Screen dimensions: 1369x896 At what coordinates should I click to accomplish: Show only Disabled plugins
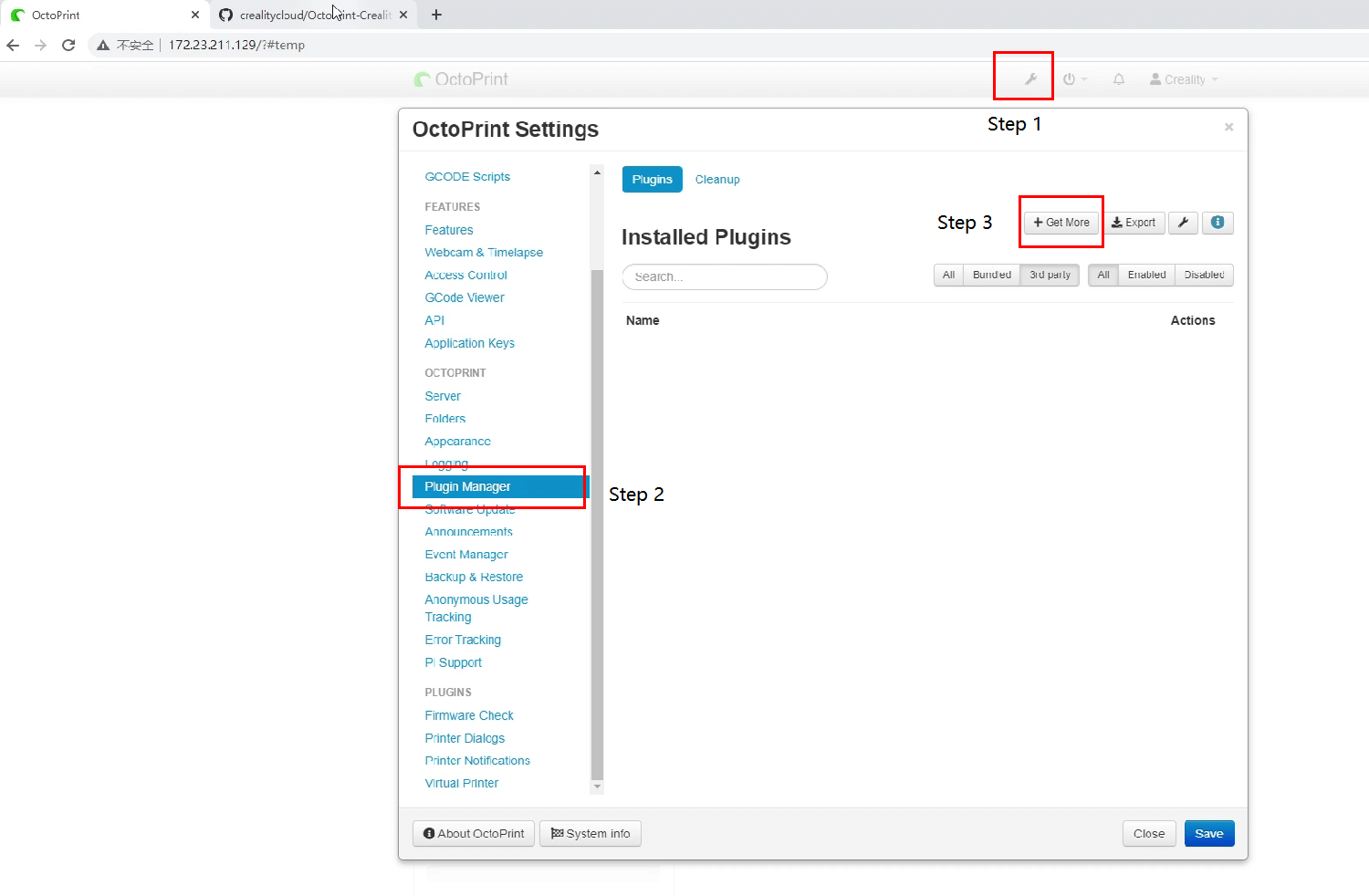[x=1204, y=275]
